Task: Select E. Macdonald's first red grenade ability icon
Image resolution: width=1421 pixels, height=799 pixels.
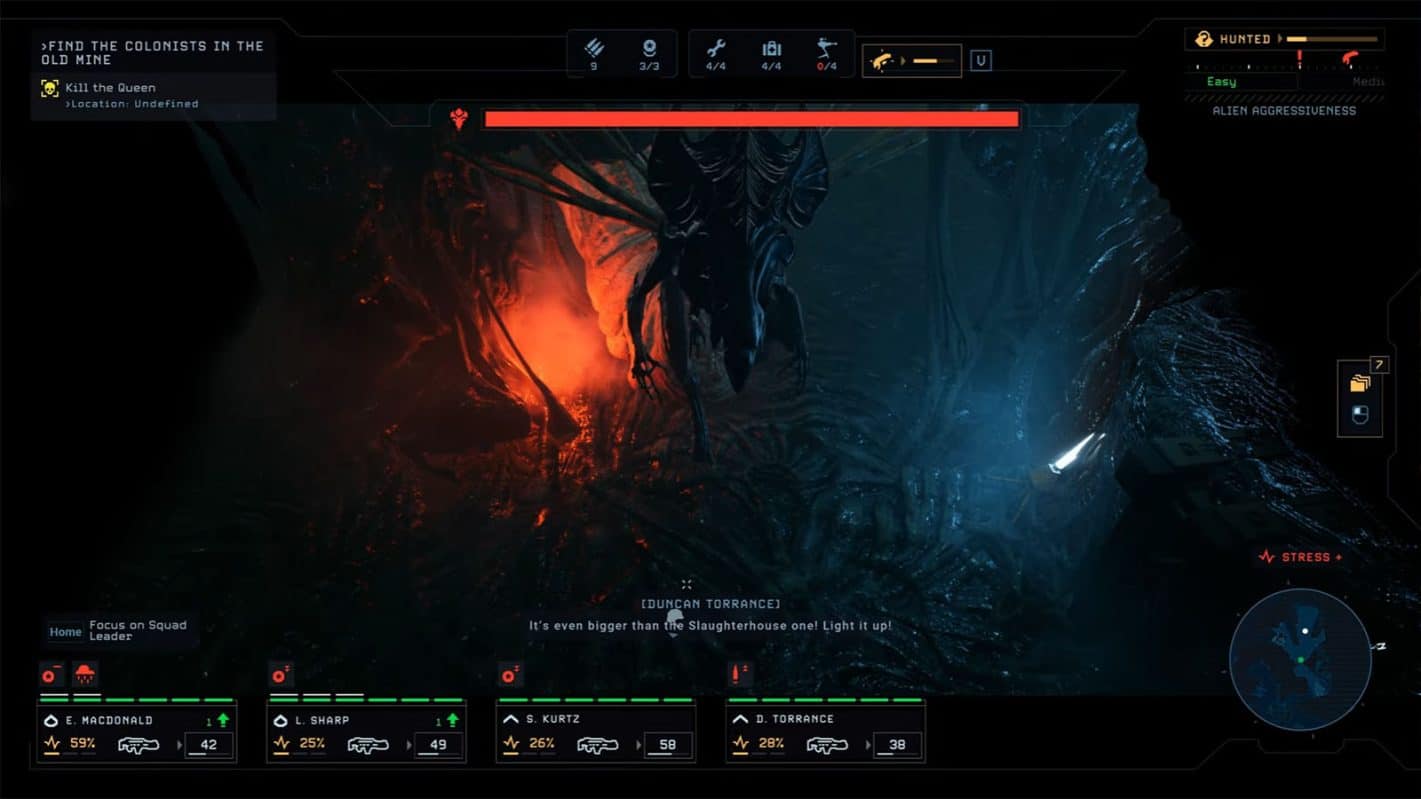Action: click(x=51, y=674)
